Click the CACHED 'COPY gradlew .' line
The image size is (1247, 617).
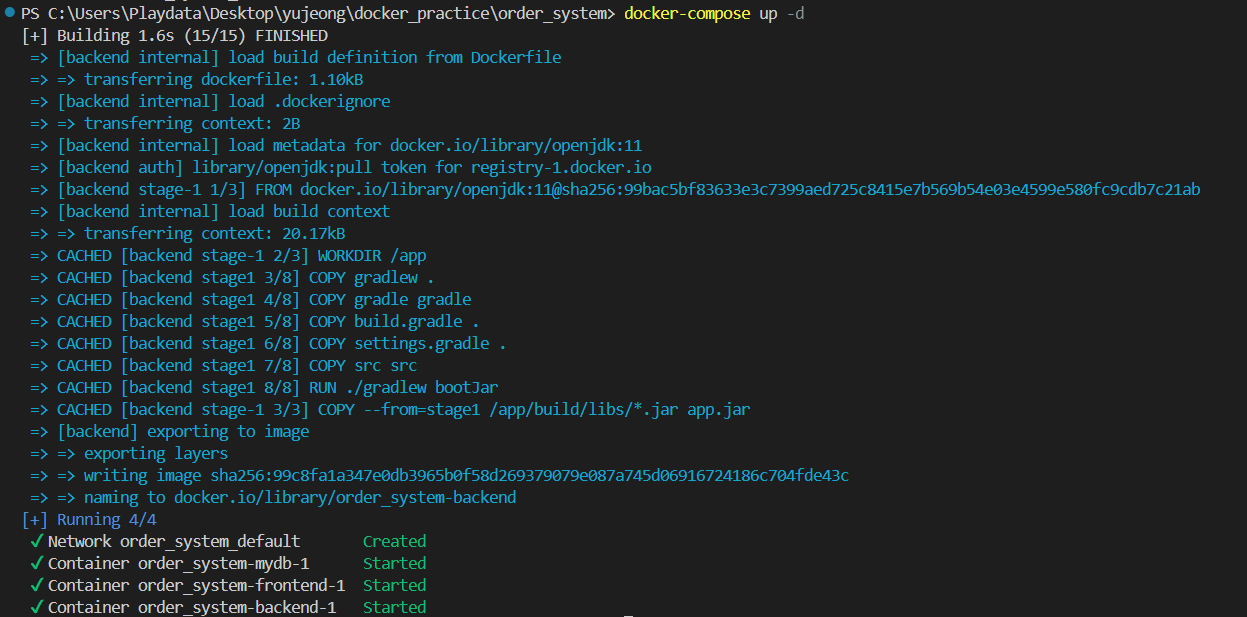[x=232, y=278]
